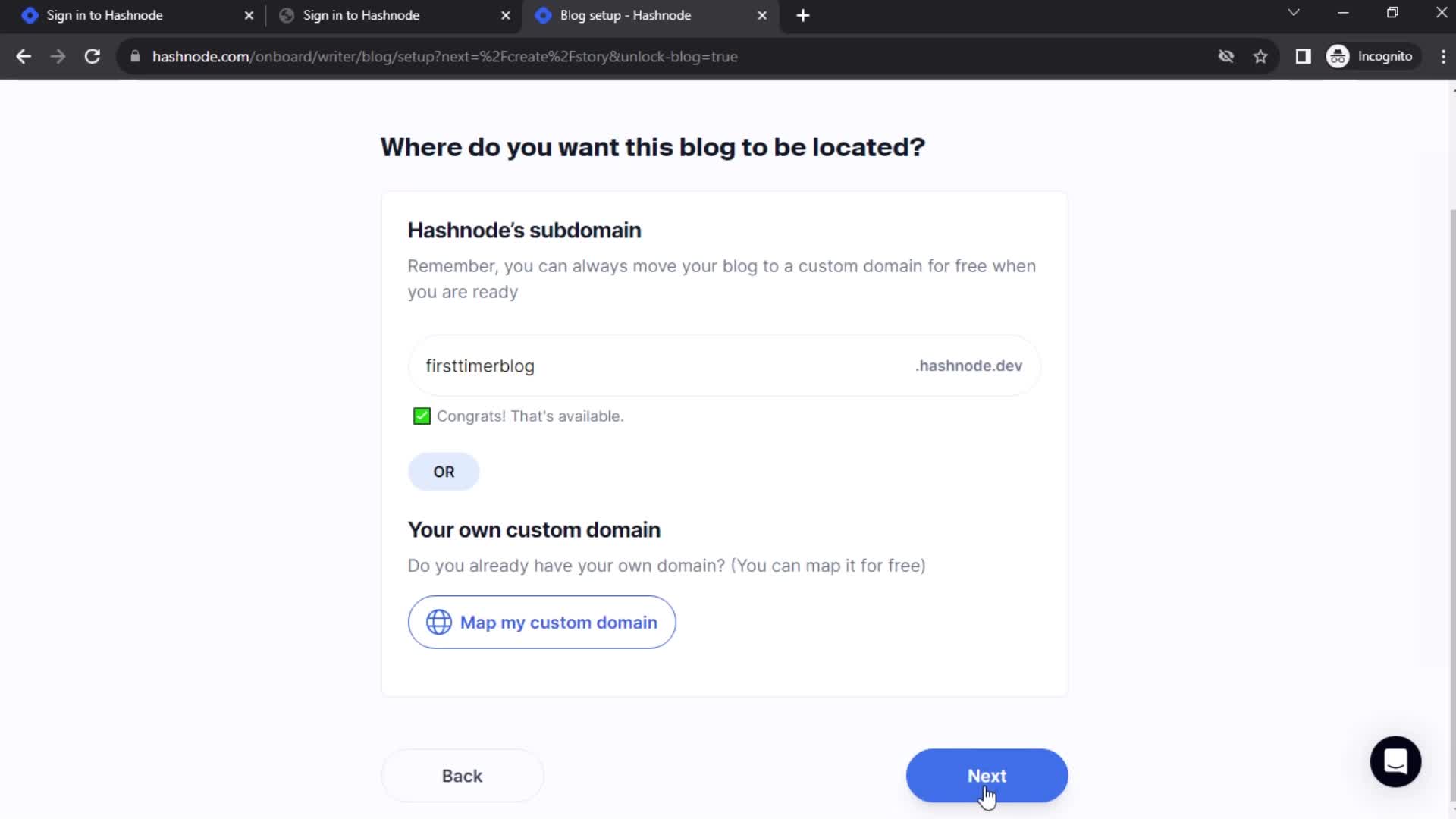Expand the browser tab dropdown list
1456x819 pixels.
[x=1293, y=14]
